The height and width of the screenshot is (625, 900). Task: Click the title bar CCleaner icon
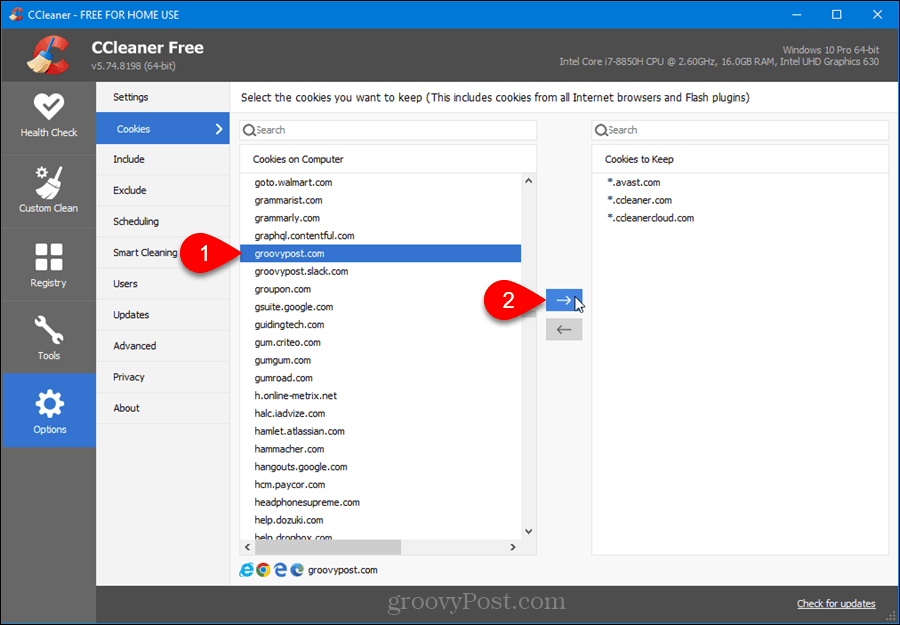16,14
